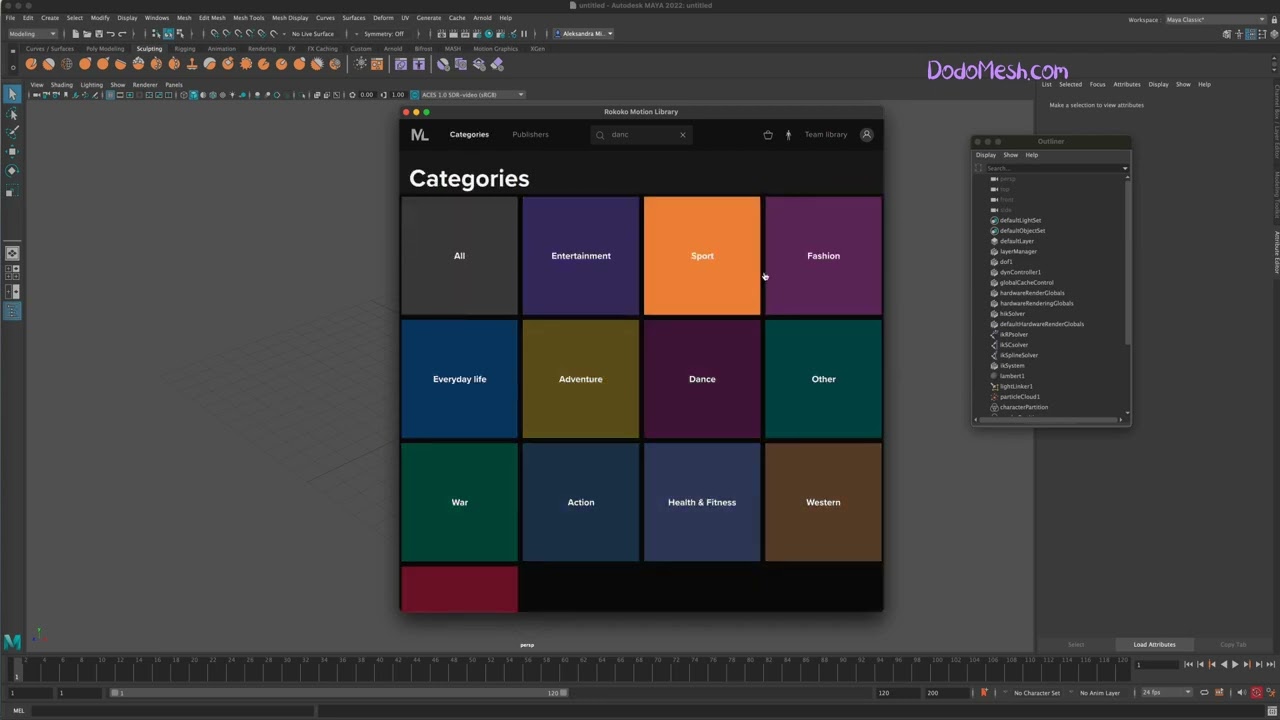
Task: Open the Mesh Tools menu
Action: (249, 18)
